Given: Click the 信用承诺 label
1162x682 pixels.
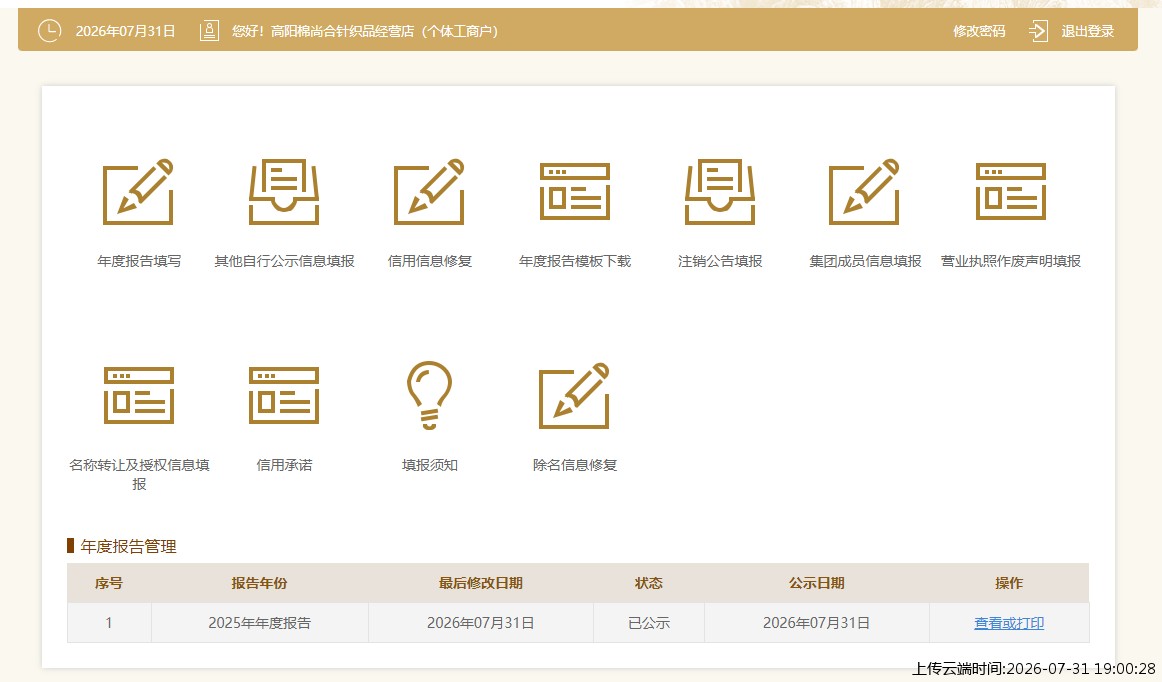Looking at the screenshot, I should tap(284, 465).
